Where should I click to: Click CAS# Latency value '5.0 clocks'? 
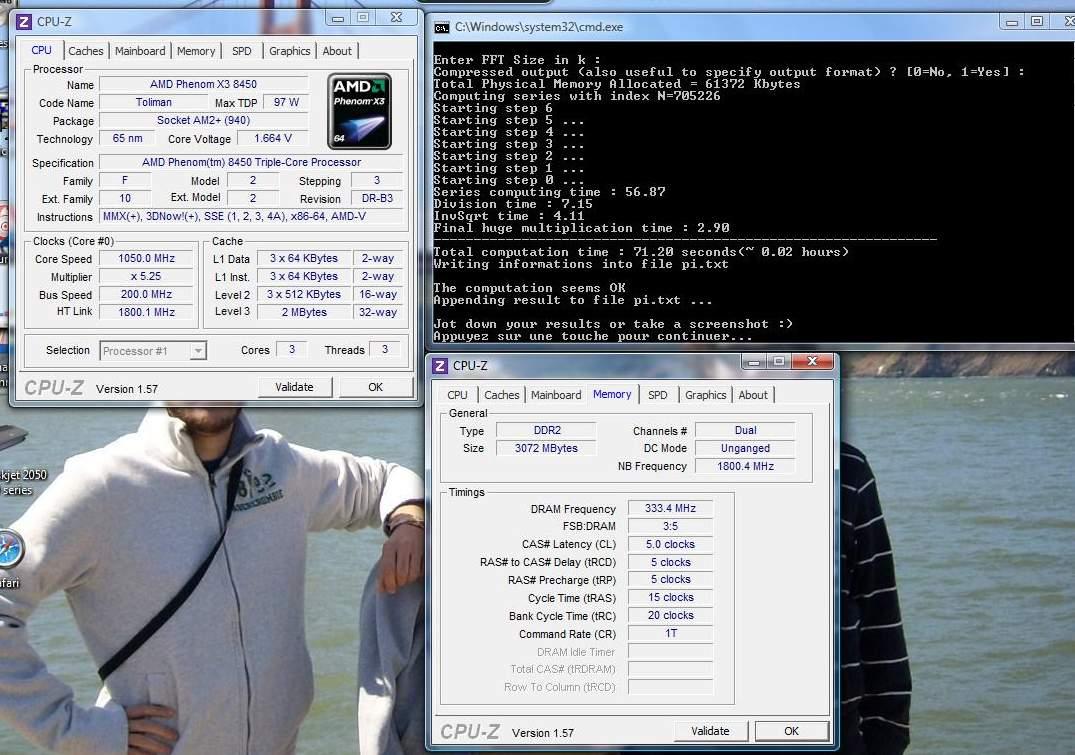tap(671, 544)
